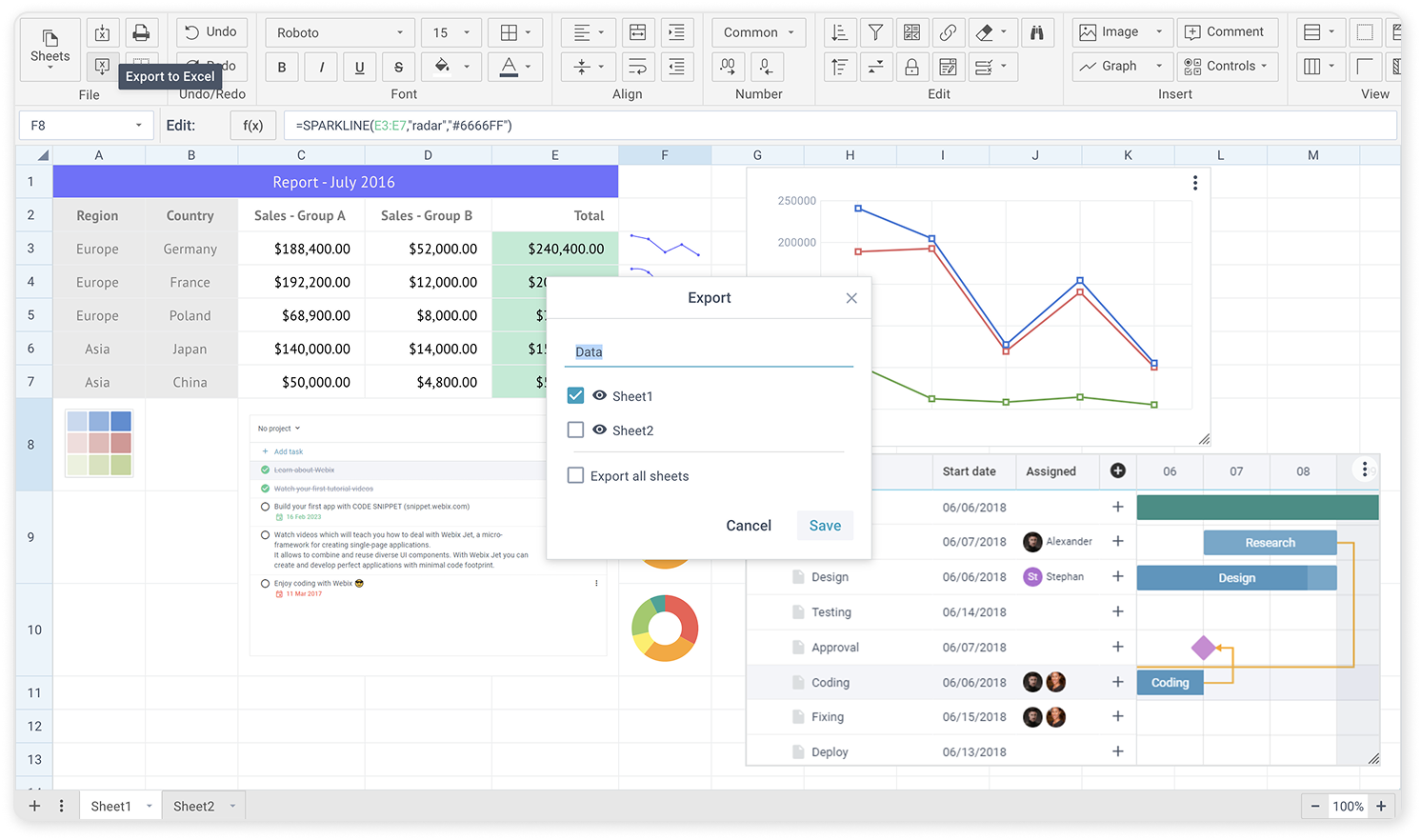Open the chart's three-dot menu

point(1195,183)
